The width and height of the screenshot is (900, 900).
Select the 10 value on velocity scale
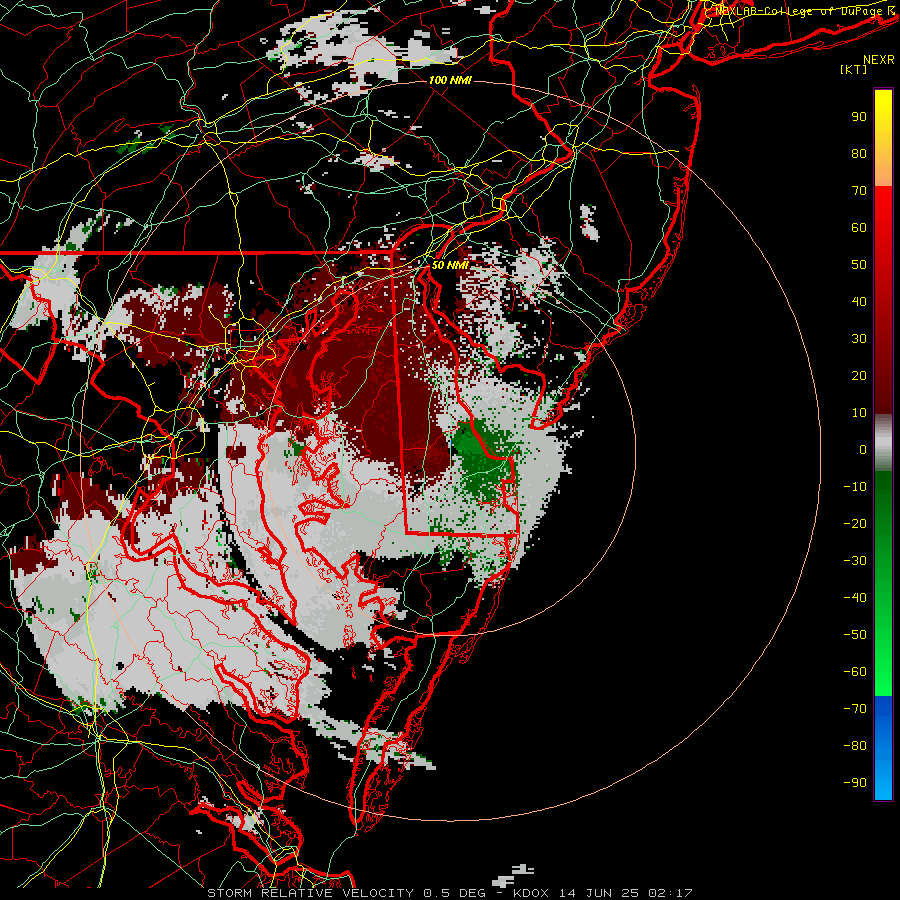859,413
